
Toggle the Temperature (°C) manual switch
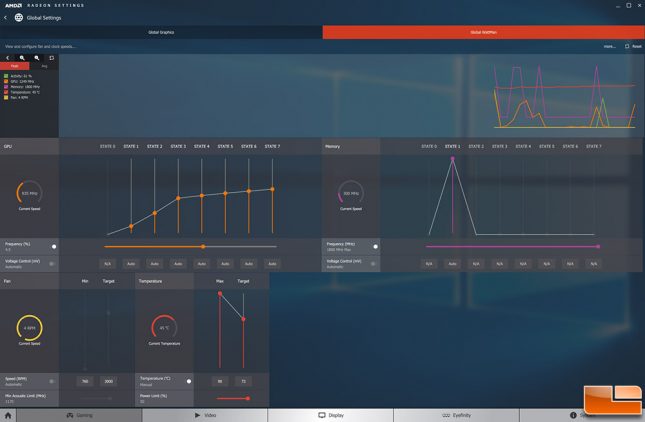click(189, 381)
